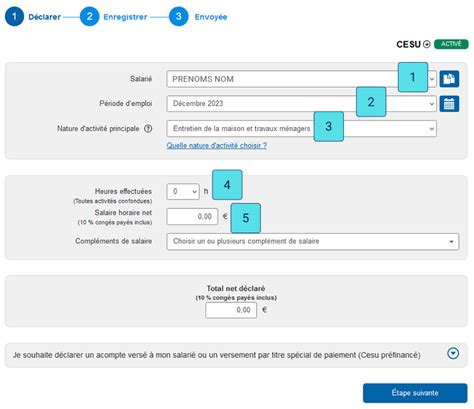Screen dimensions: 474x409
Task: Expand the acompte section chevron icon
Action: coord(453,353)
